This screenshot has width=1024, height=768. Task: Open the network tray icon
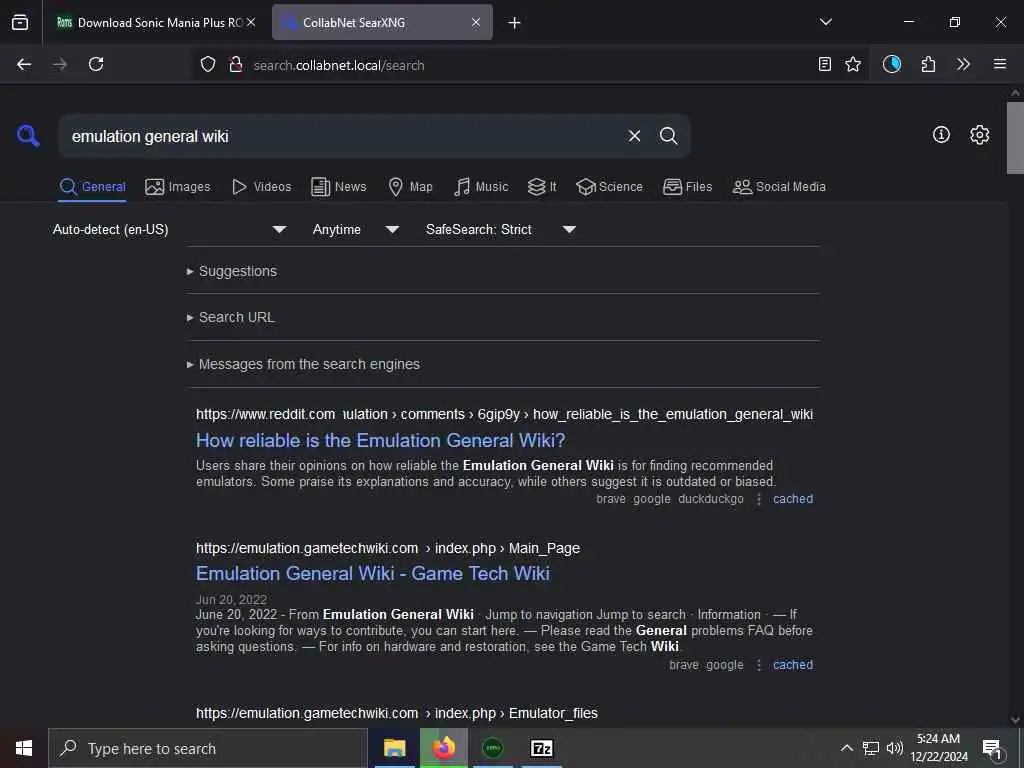point(871,748)
